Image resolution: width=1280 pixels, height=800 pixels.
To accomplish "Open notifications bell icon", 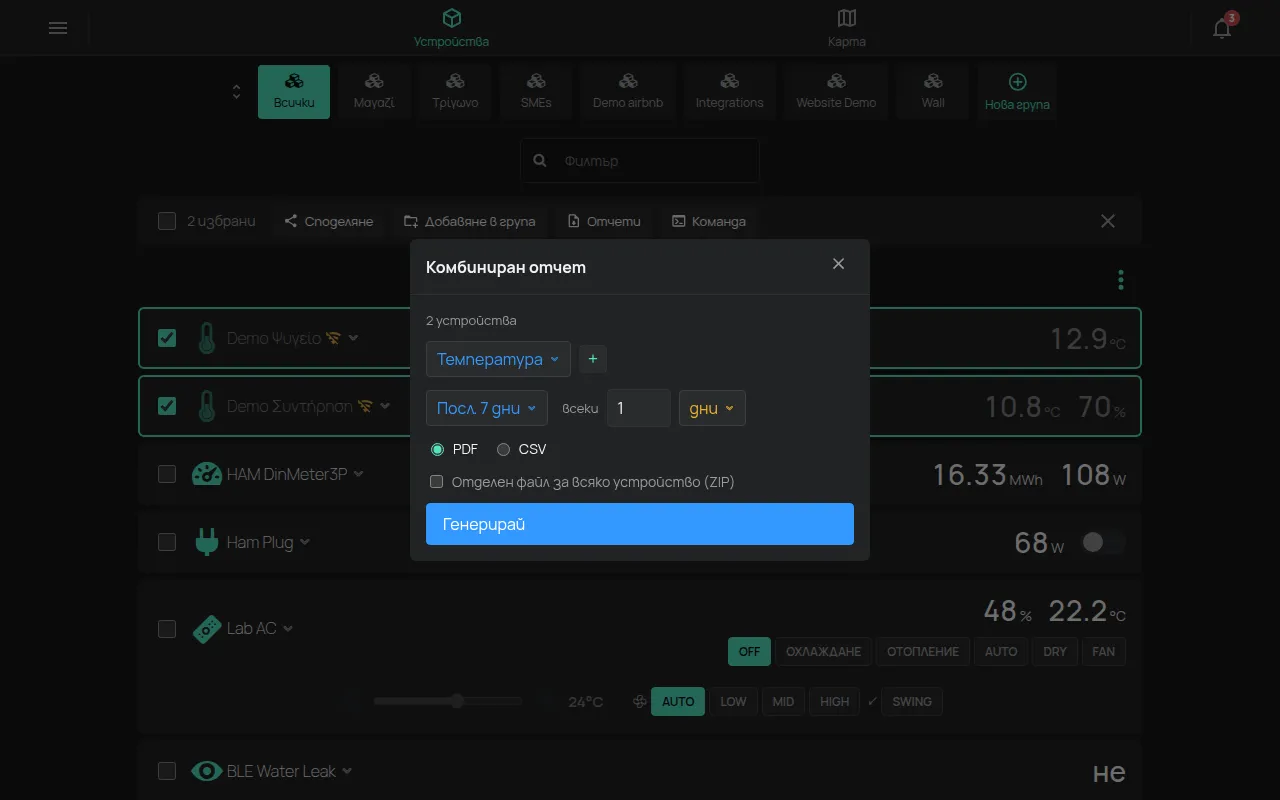I will click(x=1222, y=28).
